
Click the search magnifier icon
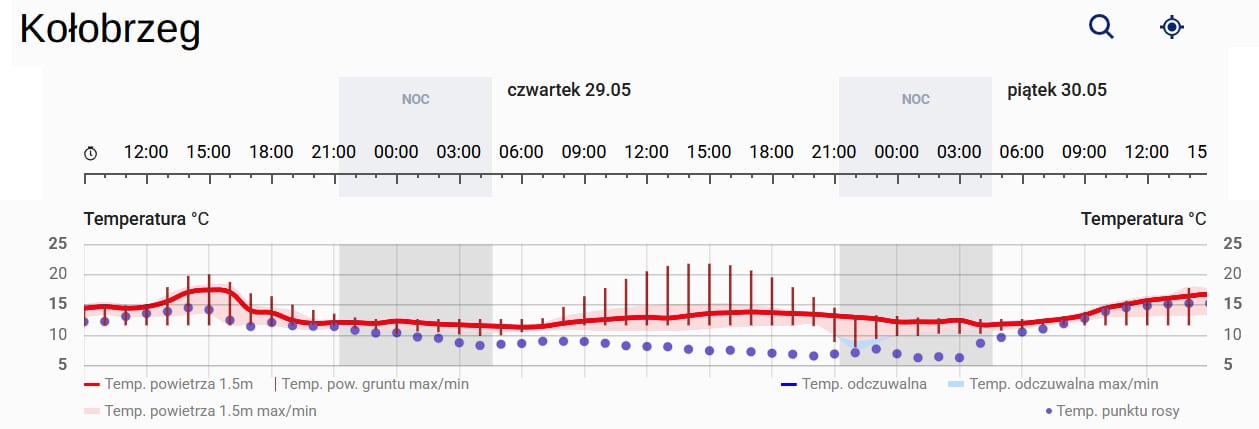(x=1101, y=27)
